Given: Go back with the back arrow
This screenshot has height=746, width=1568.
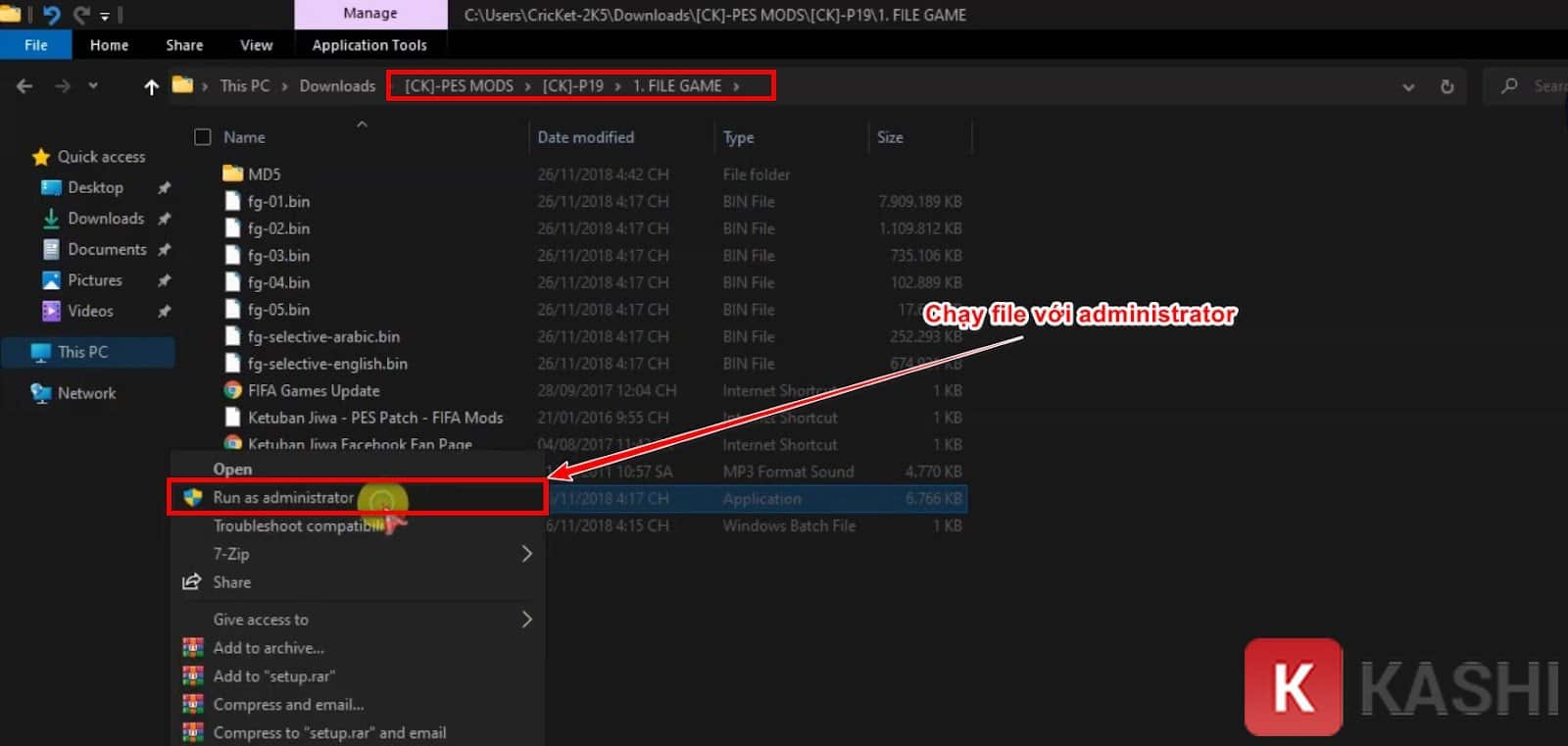Looking at the screenshot, I should click(24, 86).
